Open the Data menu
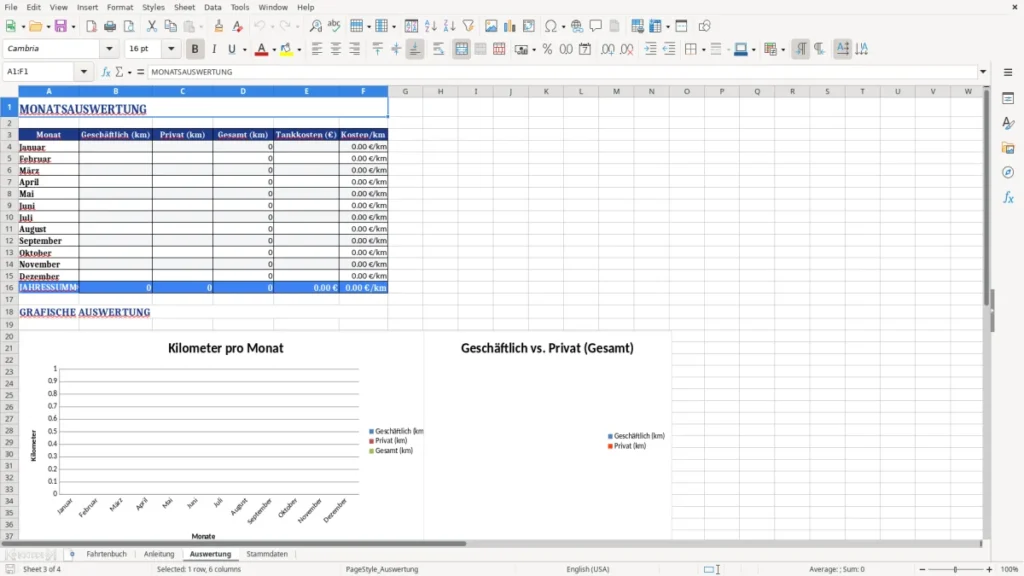Screen dimensions: 1024x576 point(212,7)
